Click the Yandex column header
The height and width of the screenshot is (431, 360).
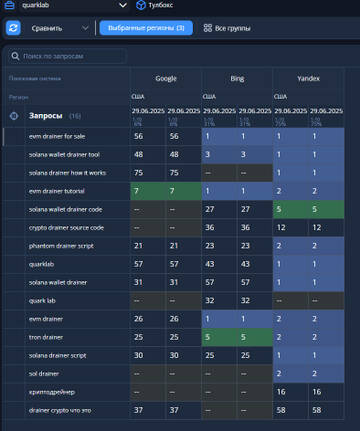click(308, 79)
